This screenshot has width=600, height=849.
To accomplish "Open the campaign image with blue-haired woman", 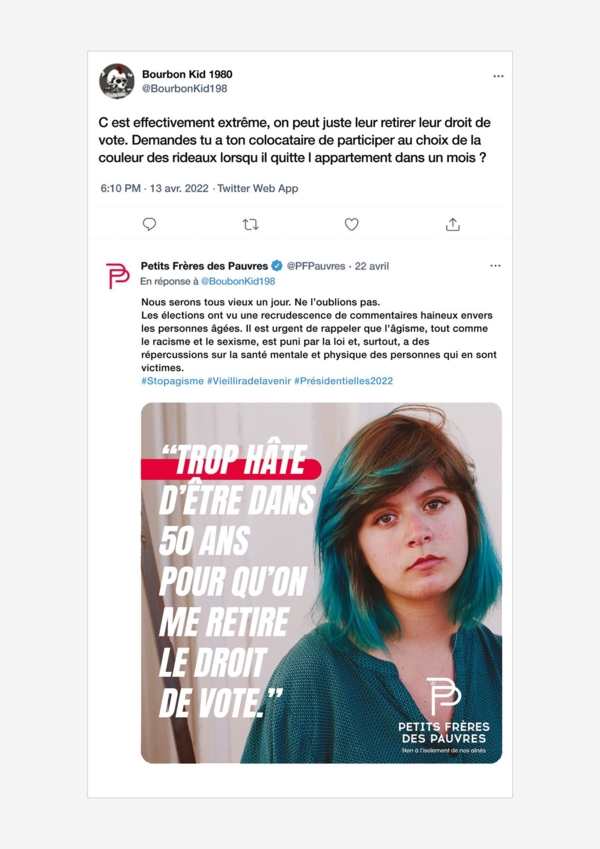I will pyautogui.click(x=321, y=583).
